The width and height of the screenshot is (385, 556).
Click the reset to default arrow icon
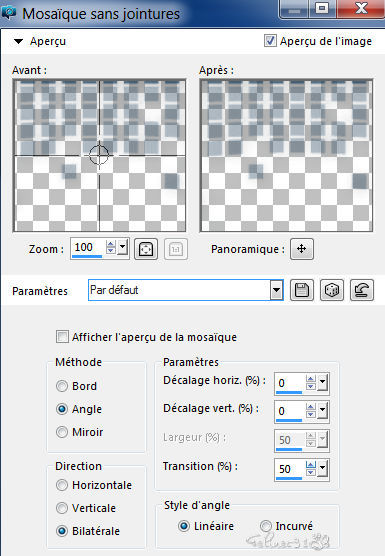coord(362,290)
